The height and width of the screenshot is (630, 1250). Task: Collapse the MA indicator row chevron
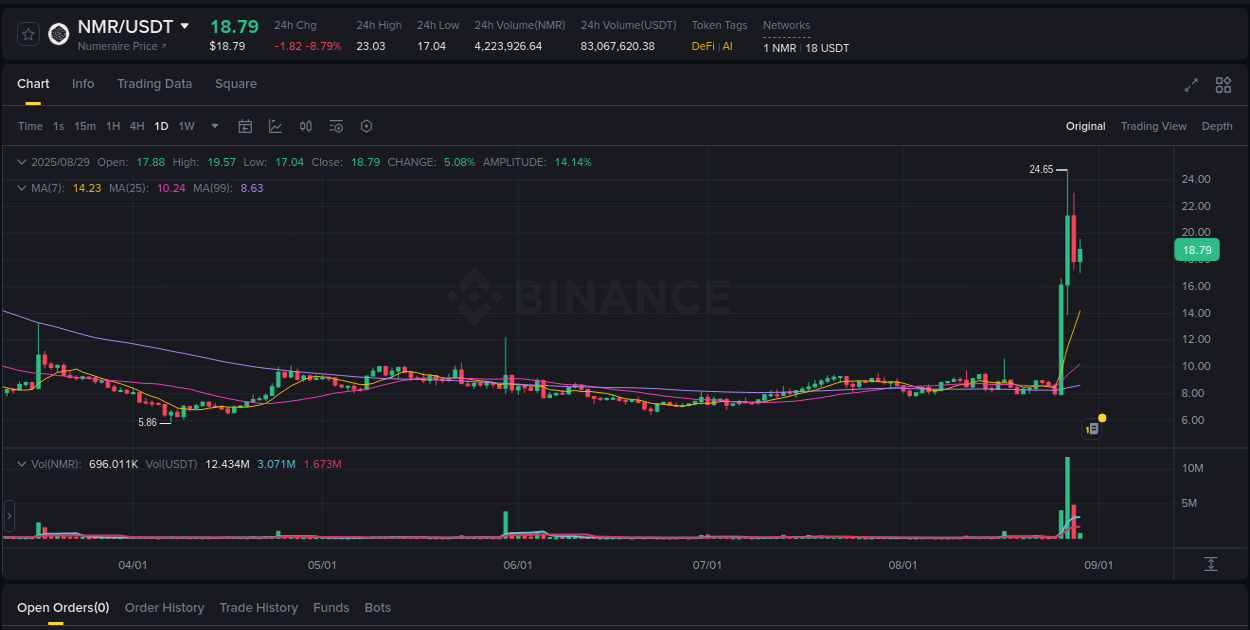click(21, 187)
